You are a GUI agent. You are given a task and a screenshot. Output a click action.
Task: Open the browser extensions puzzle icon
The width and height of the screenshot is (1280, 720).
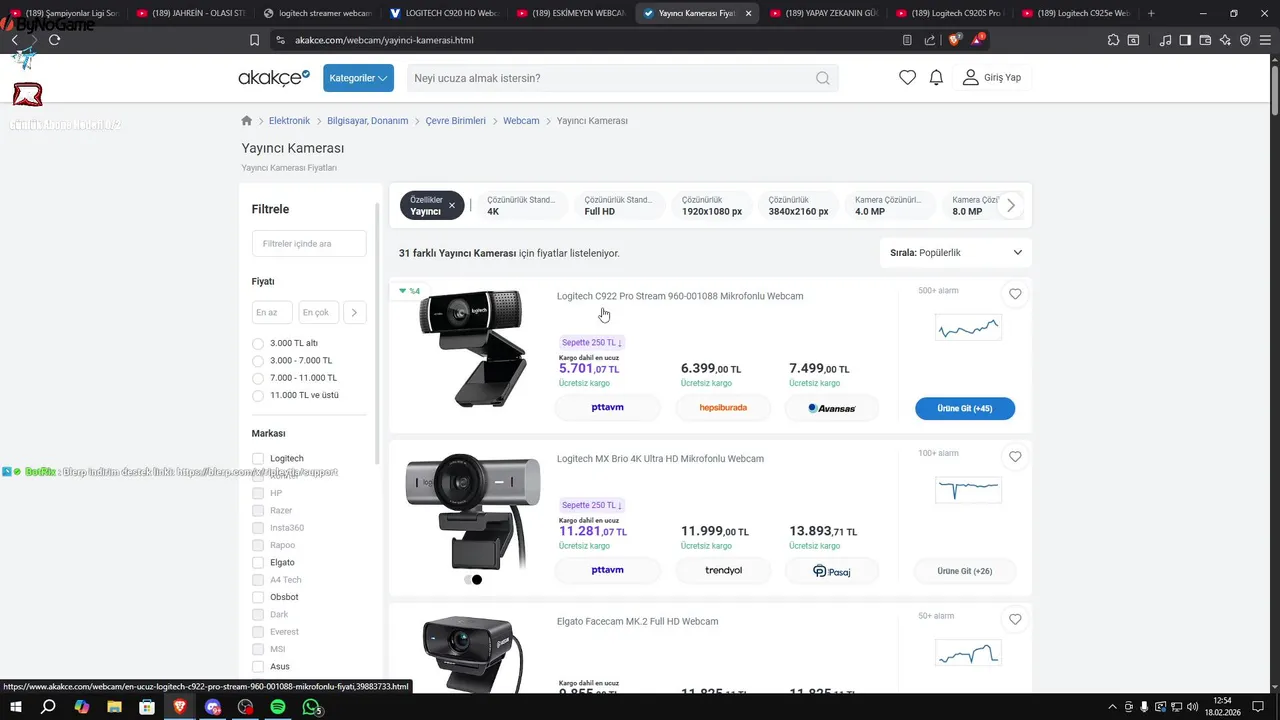pyautogui.click(x=1113, y=40)
